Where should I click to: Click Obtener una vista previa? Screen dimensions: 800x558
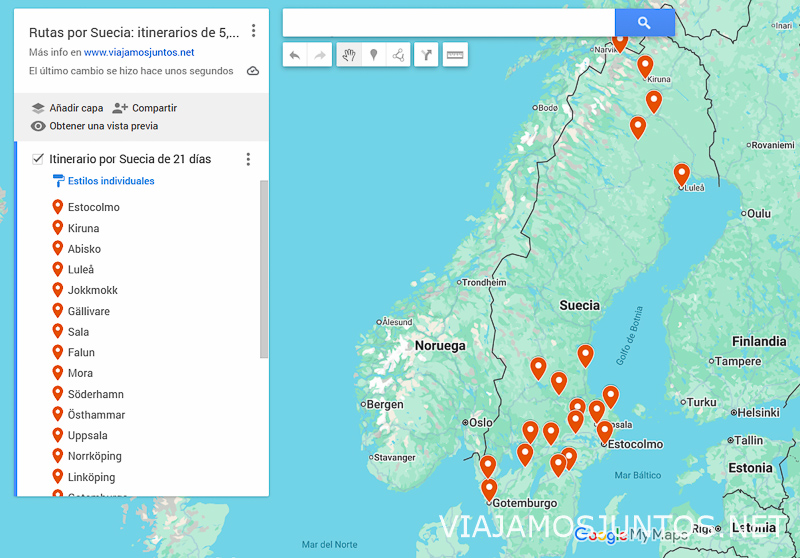coord(94,126)
